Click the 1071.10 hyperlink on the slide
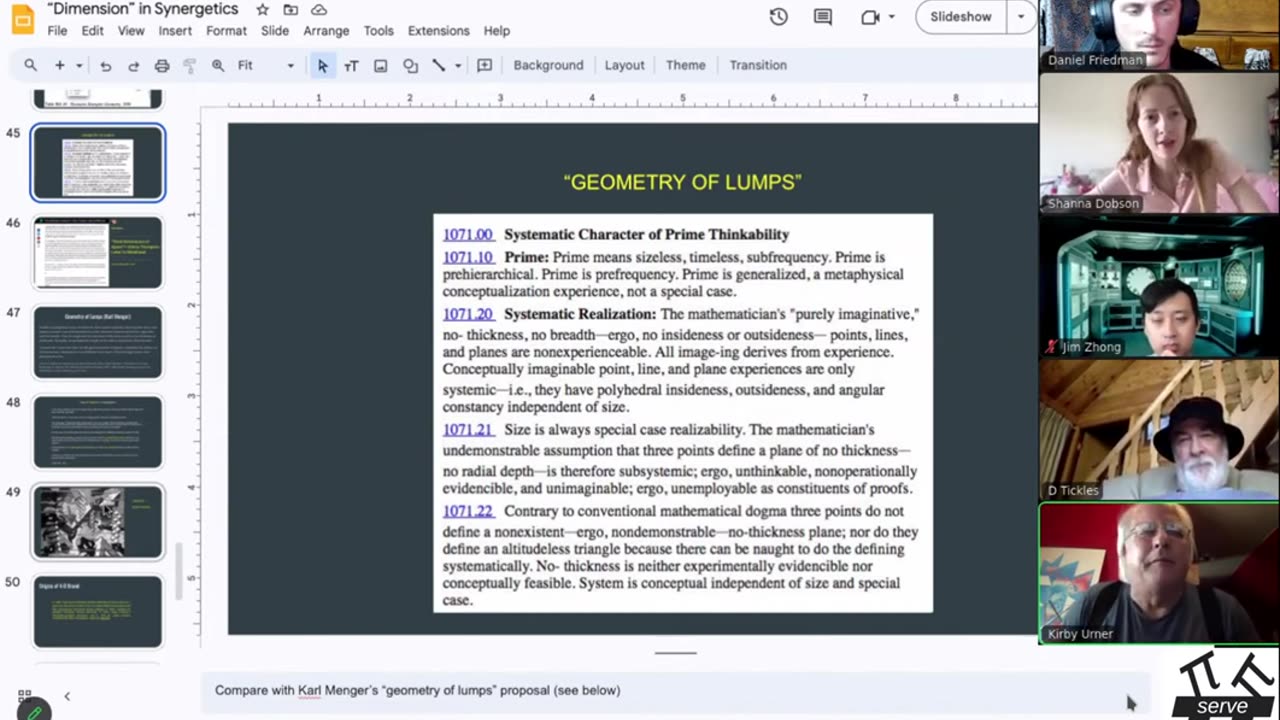 [x=468, y=257]
